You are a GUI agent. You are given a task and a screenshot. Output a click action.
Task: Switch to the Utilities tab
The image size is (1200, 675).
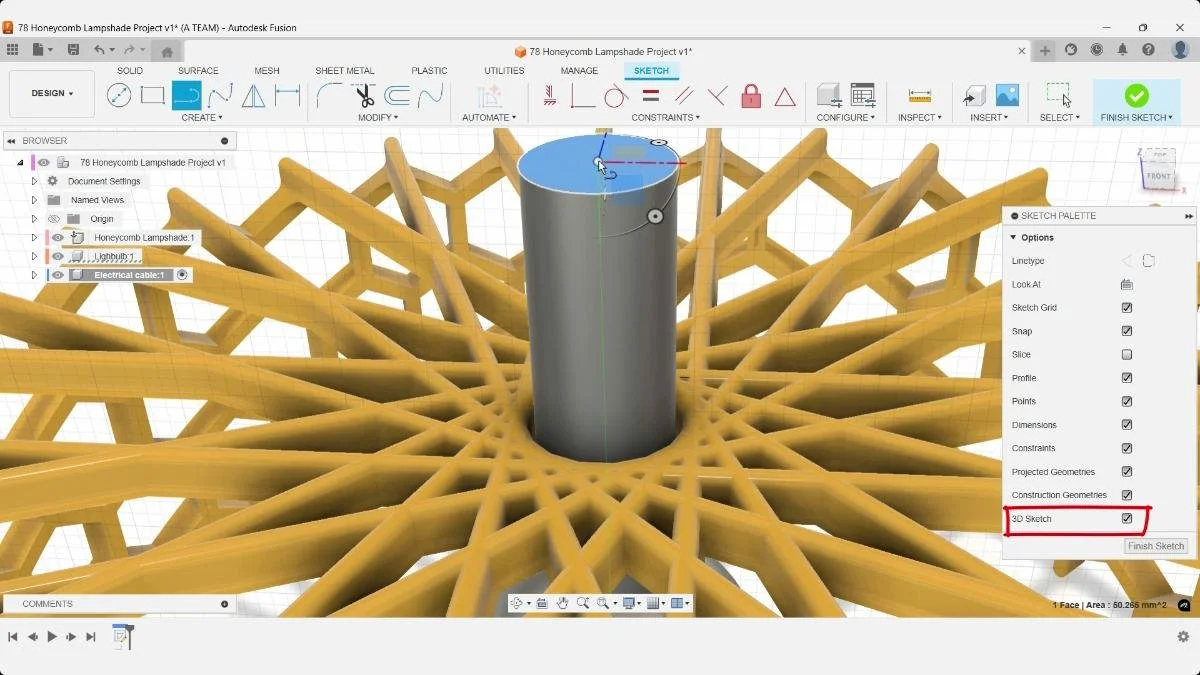coord(504,71)
